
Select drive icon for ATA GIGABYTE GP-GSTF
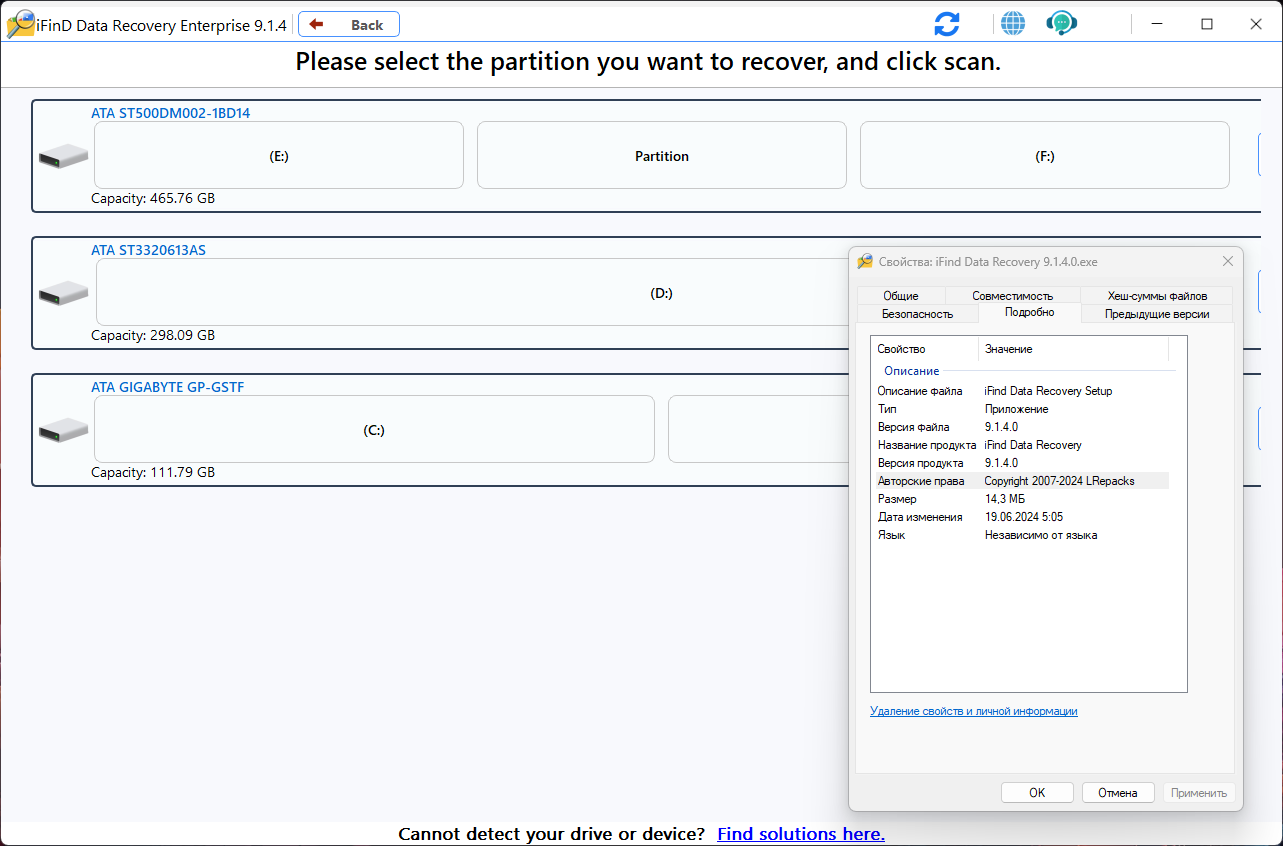click(x=63, y=430)
